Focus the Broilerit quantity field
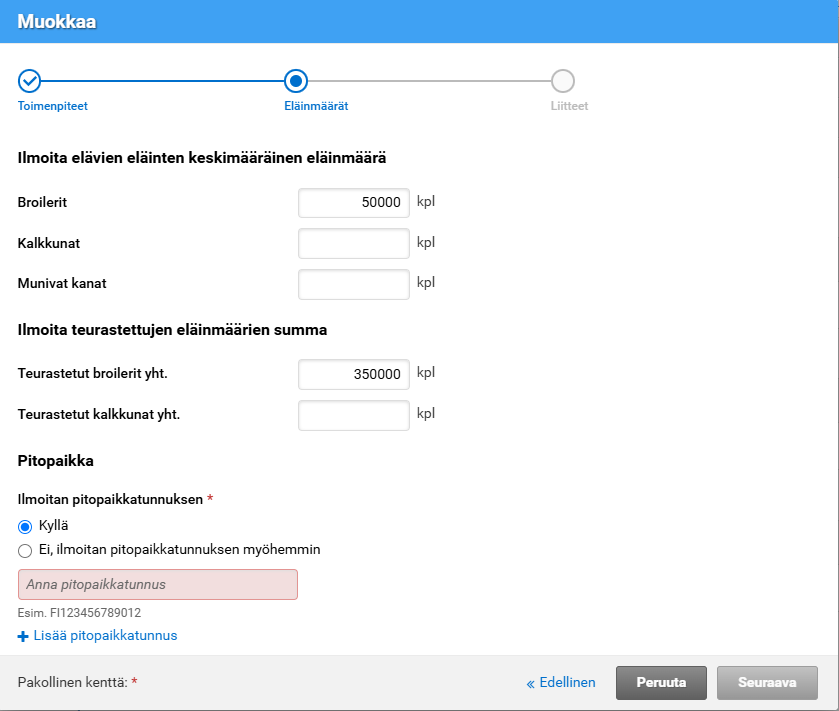Screen dimensions: 839x711 (354, 203)
